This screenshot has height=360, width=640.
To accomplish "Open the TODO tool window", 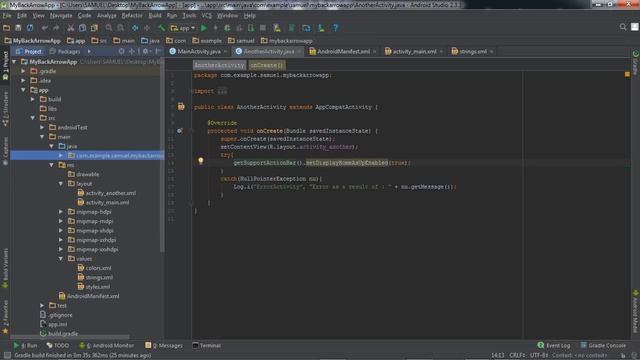I will tap(57, 345).
